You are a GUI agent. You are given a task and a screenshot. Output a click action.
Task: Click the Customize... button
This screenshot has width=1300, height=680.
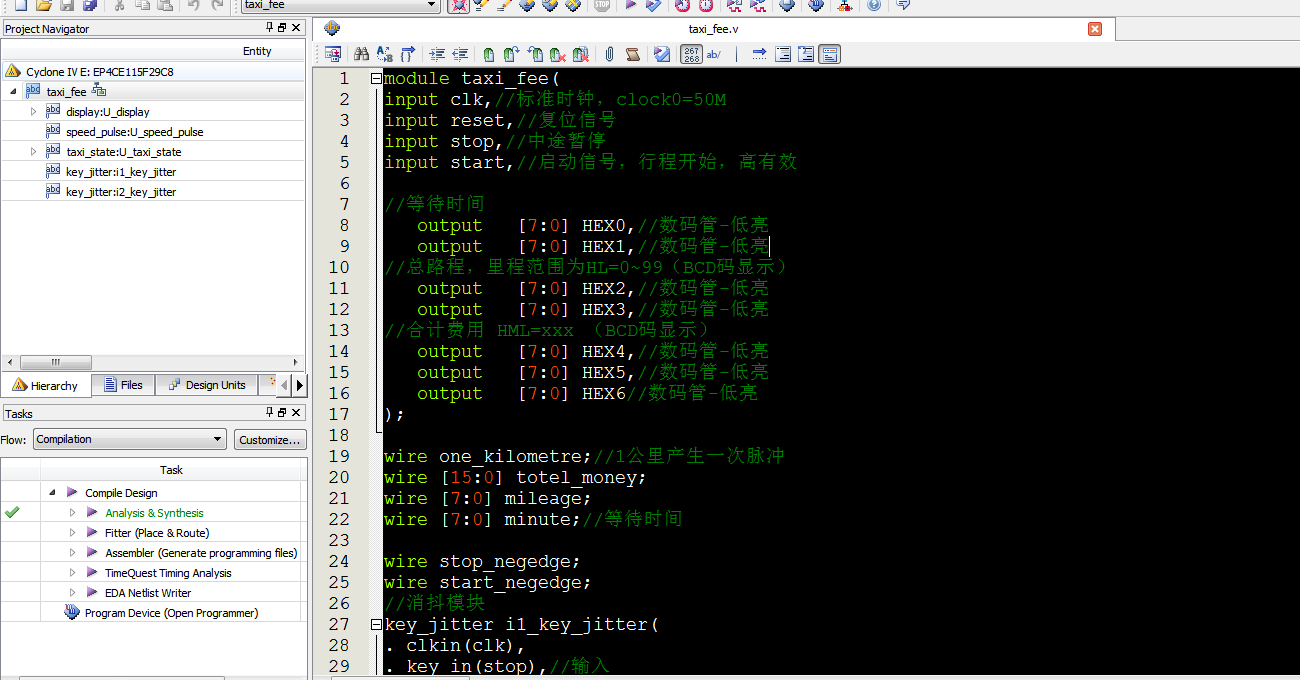pyautogui.click(x=268, y=439)
